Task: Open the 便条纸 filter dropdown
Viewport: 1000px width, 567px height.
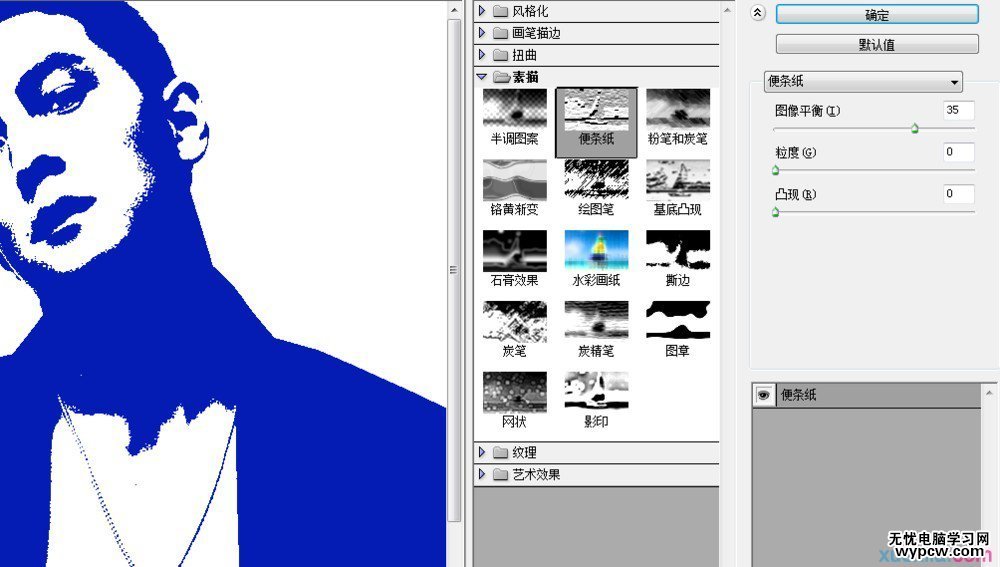Action: 863,81
